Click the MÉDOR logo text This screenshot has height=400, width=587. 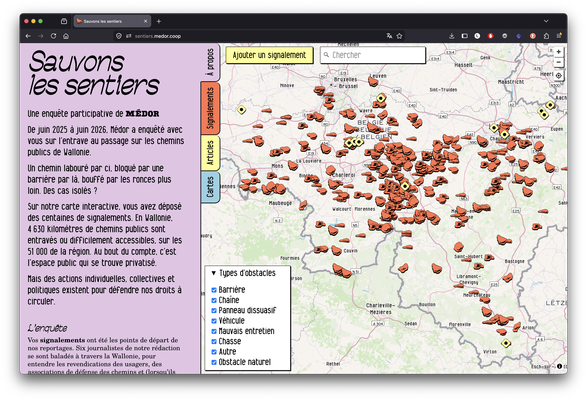click(142, 113)
